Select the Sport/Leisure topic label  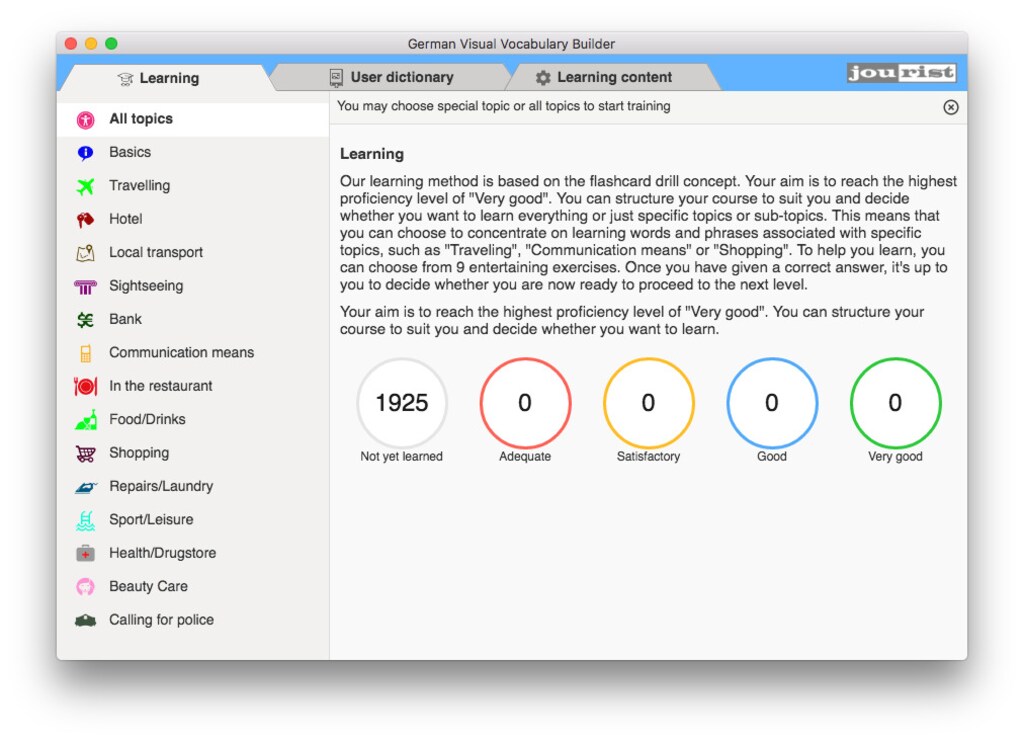[152, 520]
